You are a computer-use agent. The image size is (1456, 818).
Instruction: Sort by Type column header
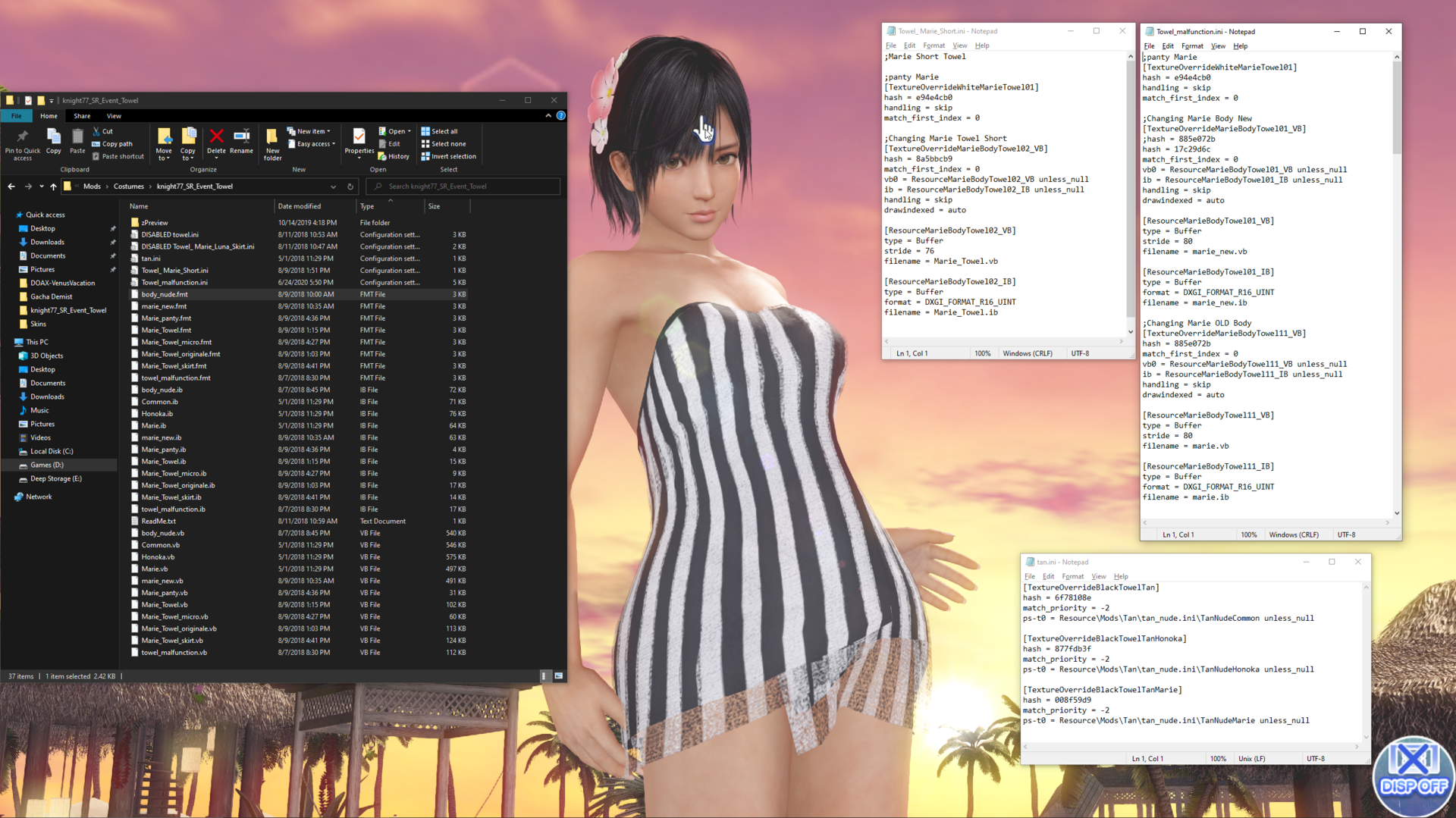390,206
